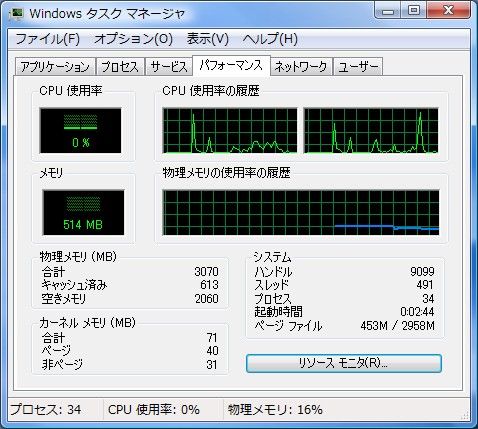Minimize the Task Manager window
The height and width of the screenshot is (429, 478).
click(x=388, y=10)
